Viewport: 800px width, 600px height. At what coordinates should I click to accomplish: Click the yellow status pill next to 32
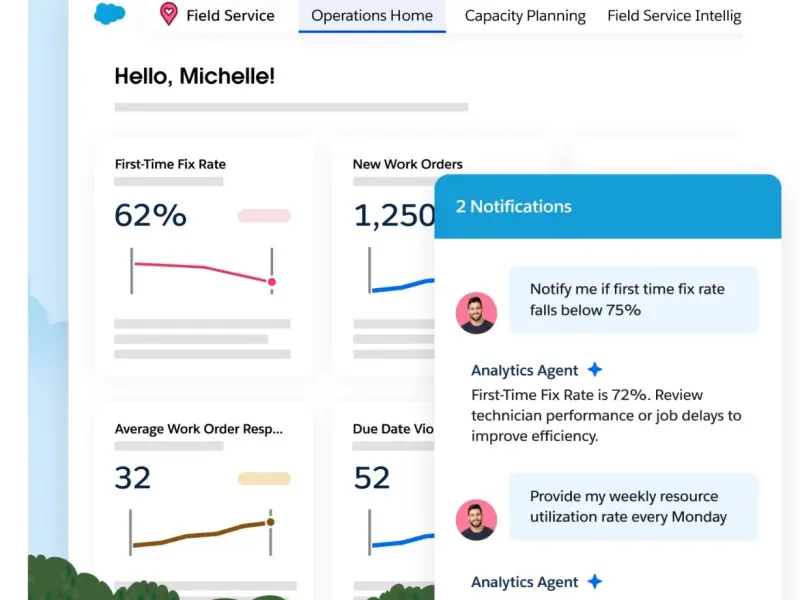(264, 479)
